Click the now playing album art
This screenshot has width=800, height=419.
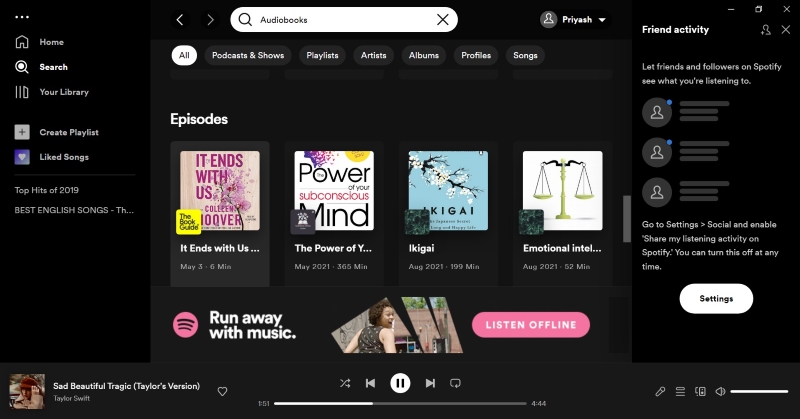point(27,391)
